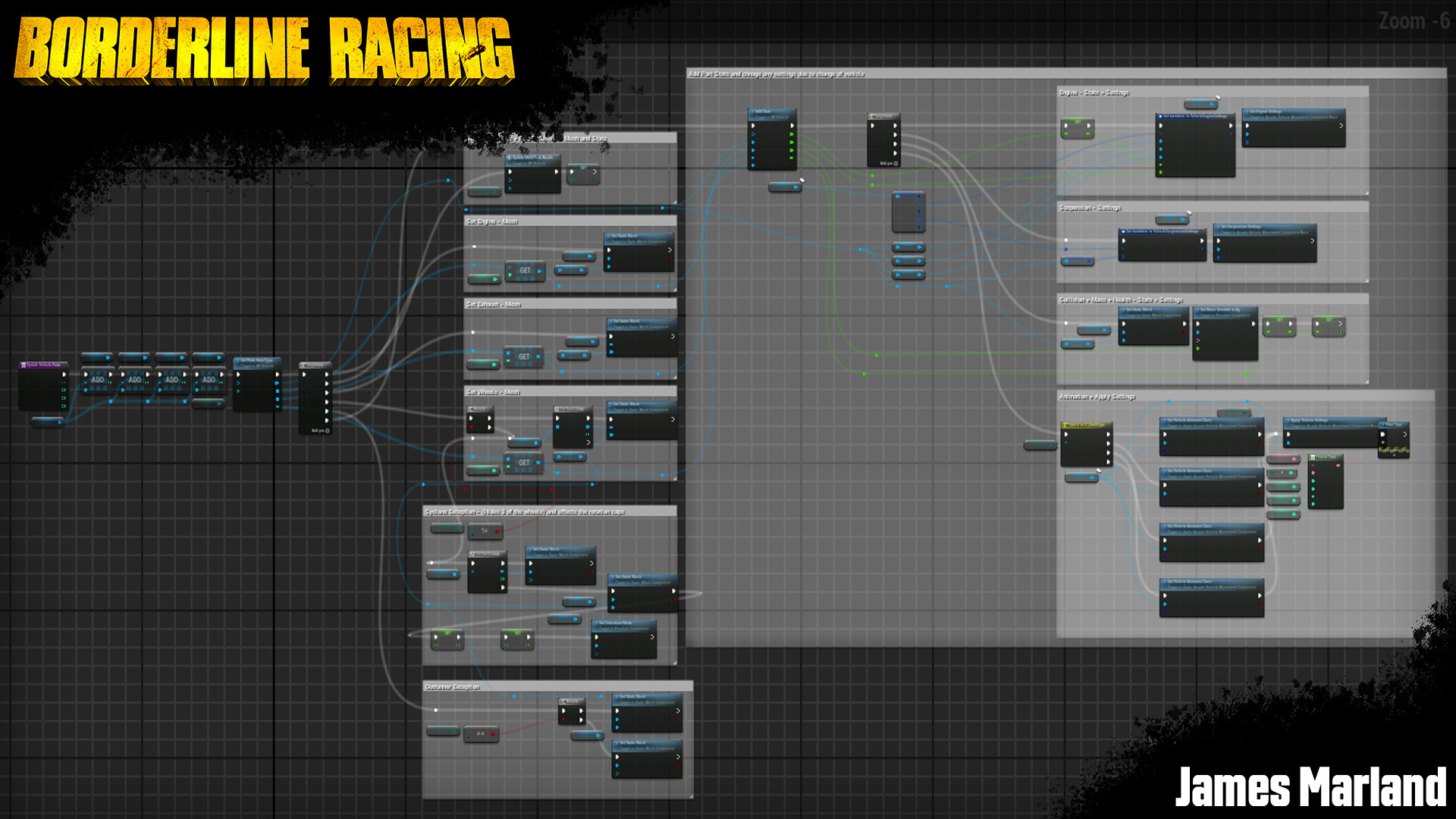
Task: Select the topmost Set Vehicle Animator Class node
Action: [x=1212, y=436]
